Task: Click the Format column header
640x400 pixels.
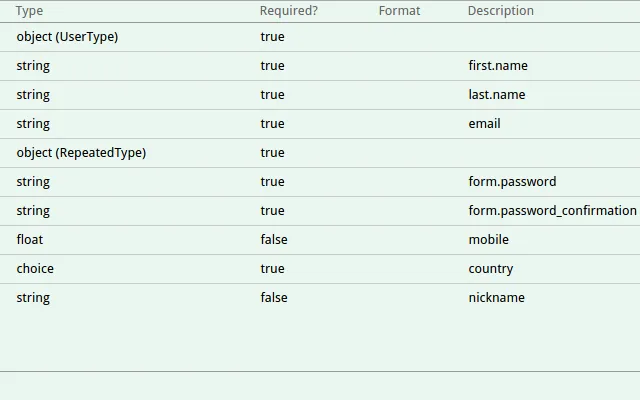Action: (399, 11)
